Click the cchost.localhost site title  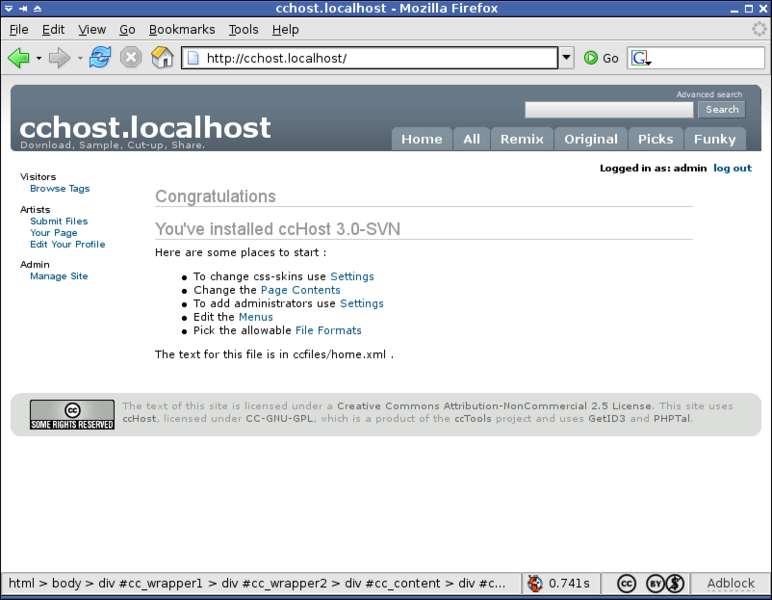145,127
